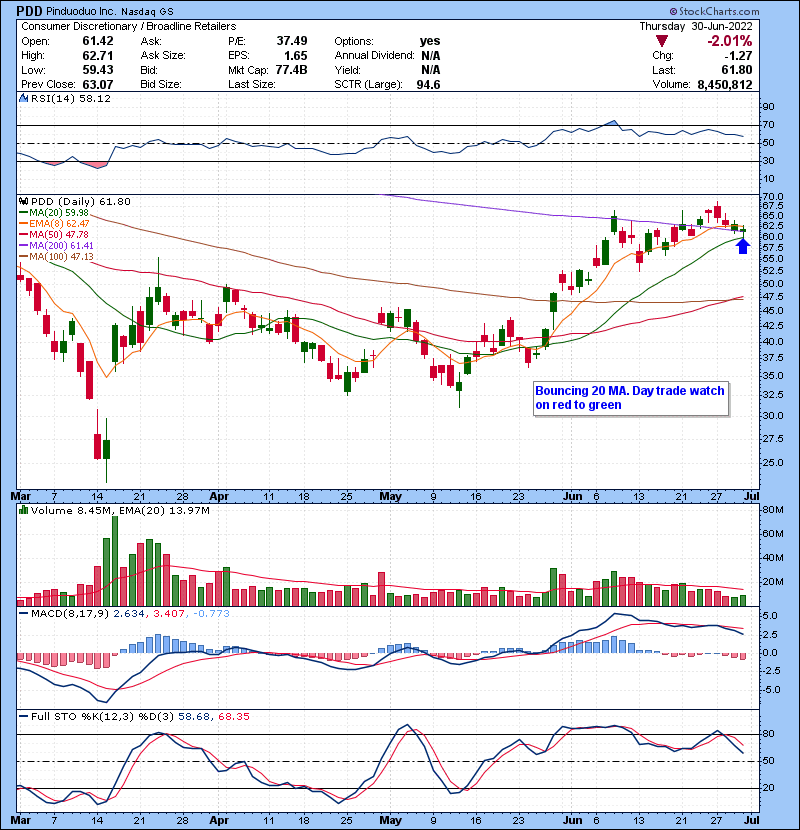This screenshot has height=830, width=800.
Task: Click the Annual Dividend N/A value
Action: click(430, 56)
